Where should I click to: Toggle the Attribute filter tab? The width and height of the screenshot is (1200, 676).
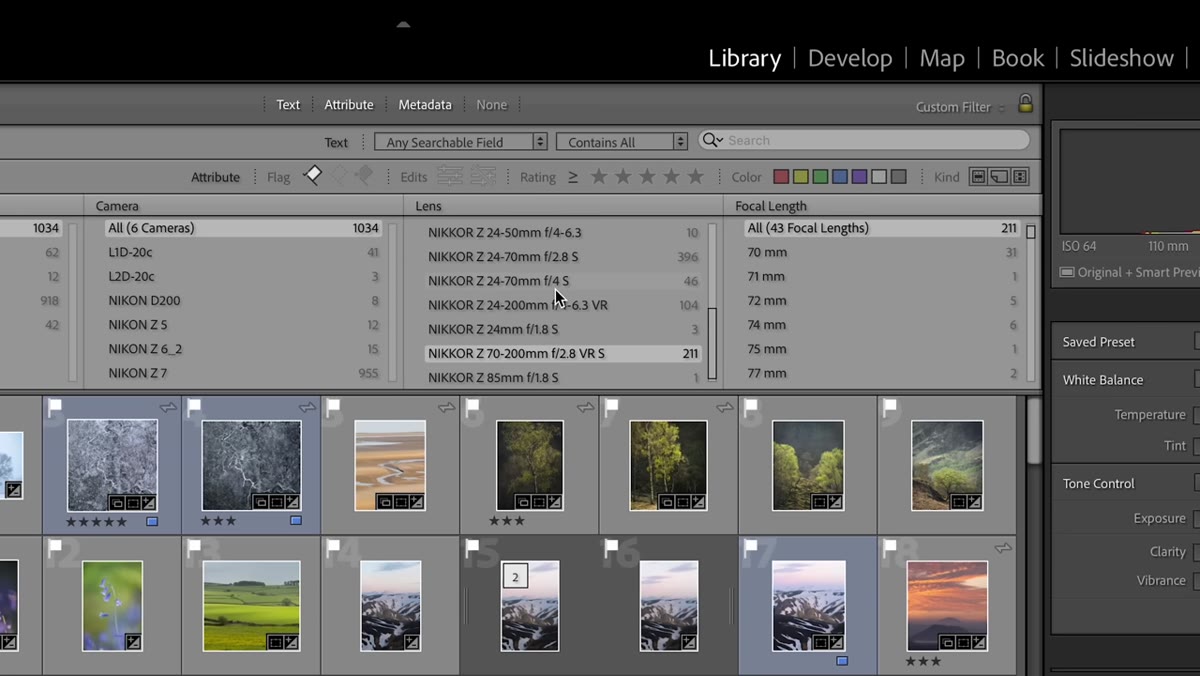[x=349, y=104]
